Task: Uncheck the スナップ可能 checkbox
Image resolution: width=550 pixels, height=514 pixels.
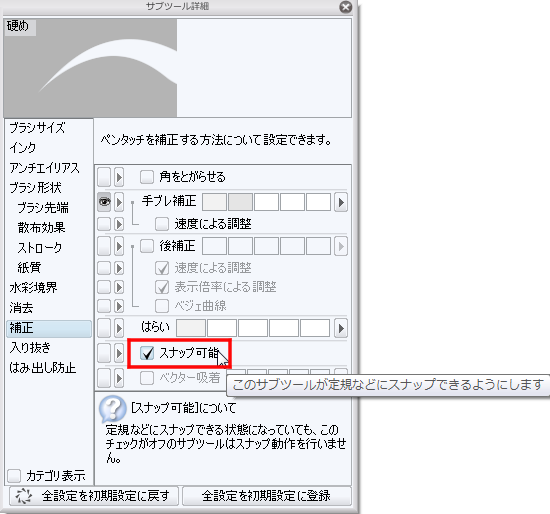Action: 147,353
